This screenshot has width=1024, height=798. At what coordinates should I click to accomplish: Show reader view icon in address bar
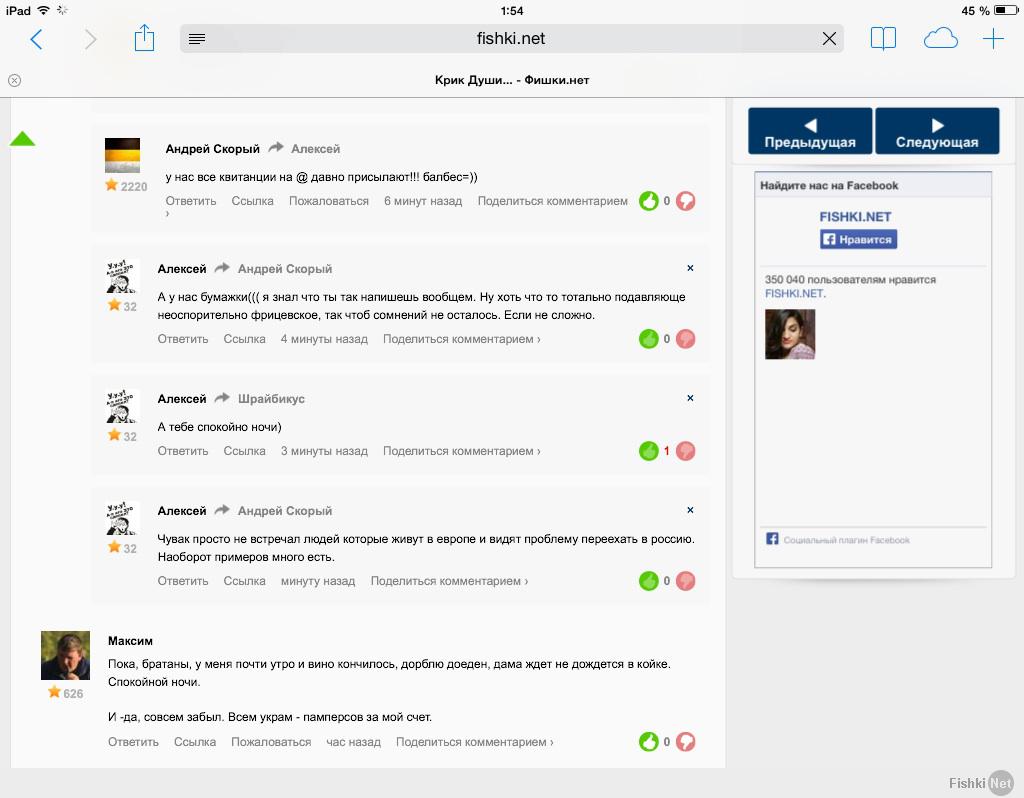(x=197, y=39)
